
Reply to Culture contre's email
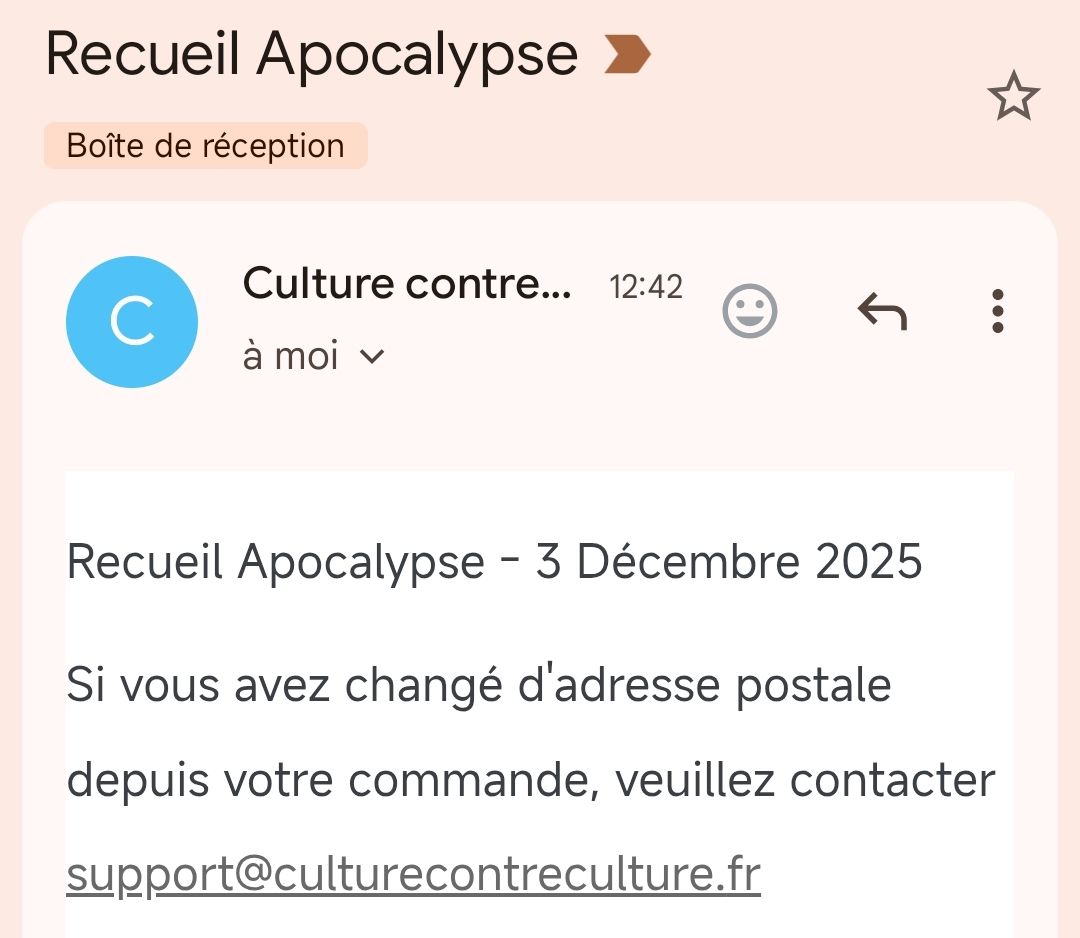(882, 312)
